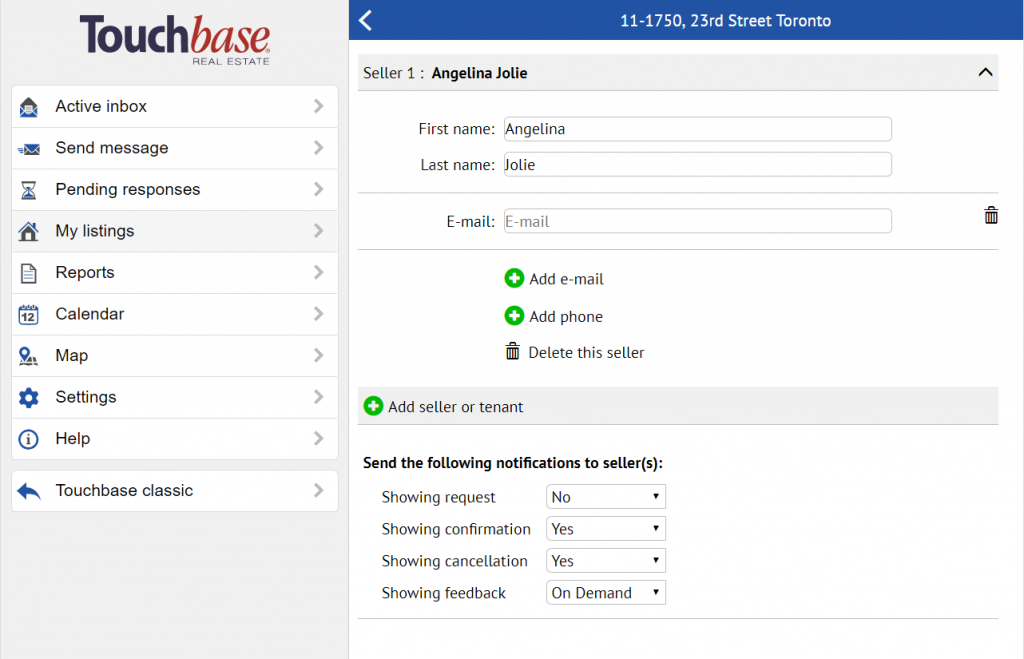Collapse the Seller 1 Angelina Jolie section
The image size is (1024, 659).
coord(985,73)
